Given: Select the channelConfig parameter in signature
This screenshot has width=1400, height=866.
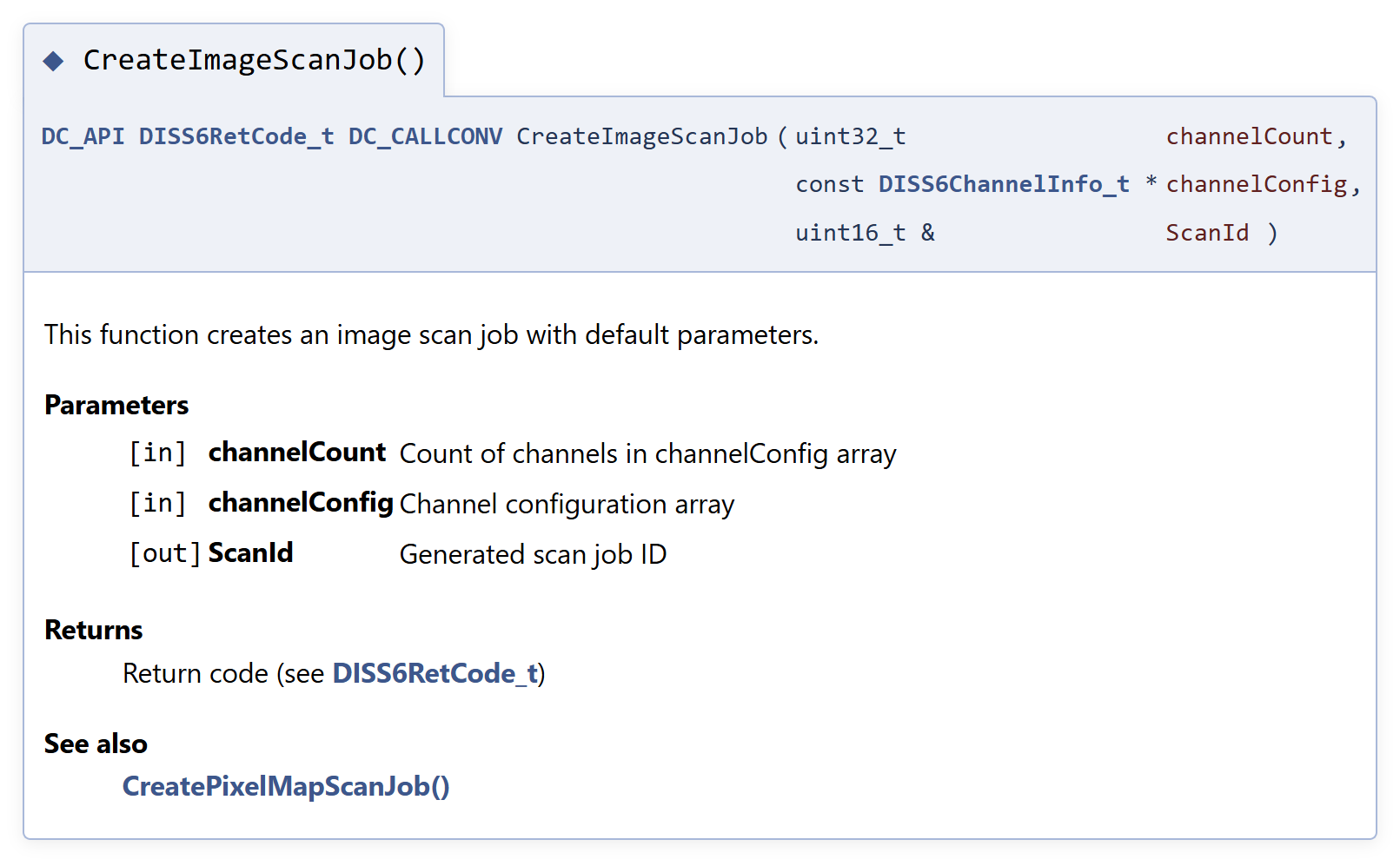Looking at the screenshot, I should tap(1257, 184).
